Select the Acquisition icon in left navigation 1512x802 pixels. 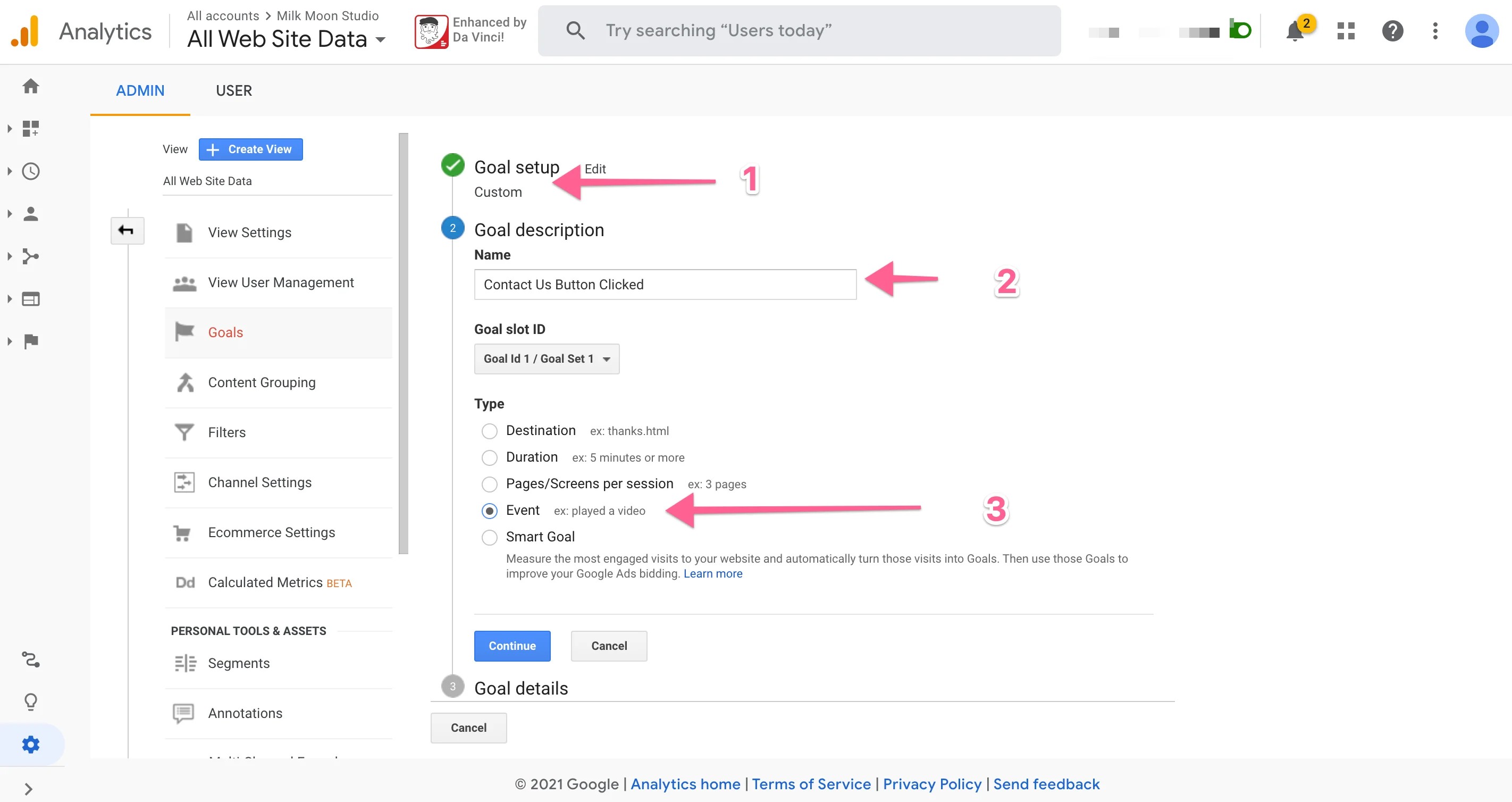pos(30,256)
